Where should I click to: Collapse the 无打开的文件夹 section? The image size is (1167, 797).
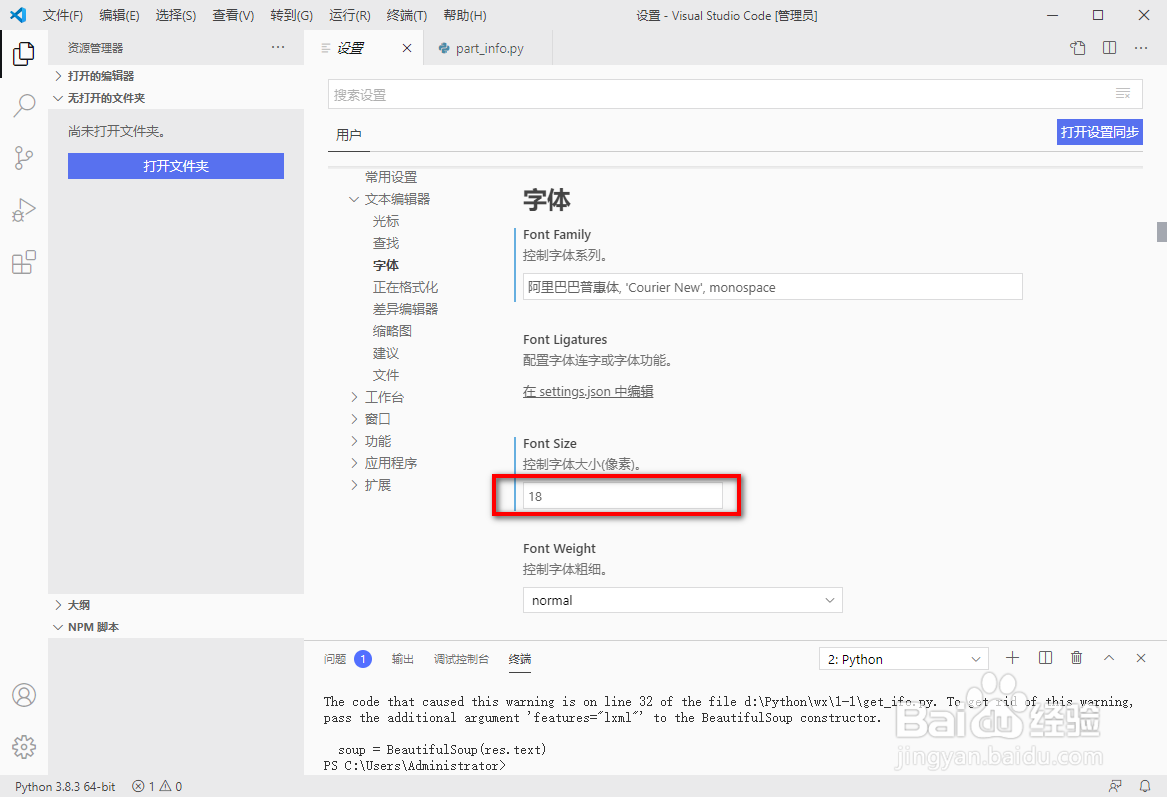click(x=176, y=98)
